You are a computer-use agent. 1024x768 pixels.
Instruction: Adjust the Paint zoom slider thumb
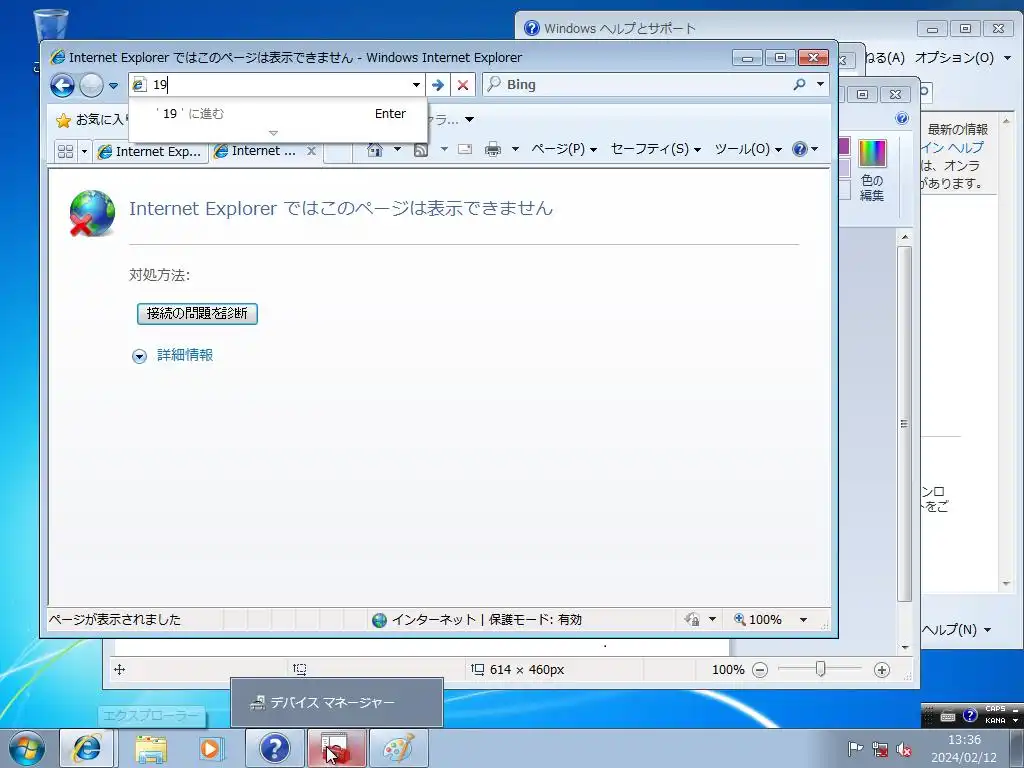click(820, 669)
